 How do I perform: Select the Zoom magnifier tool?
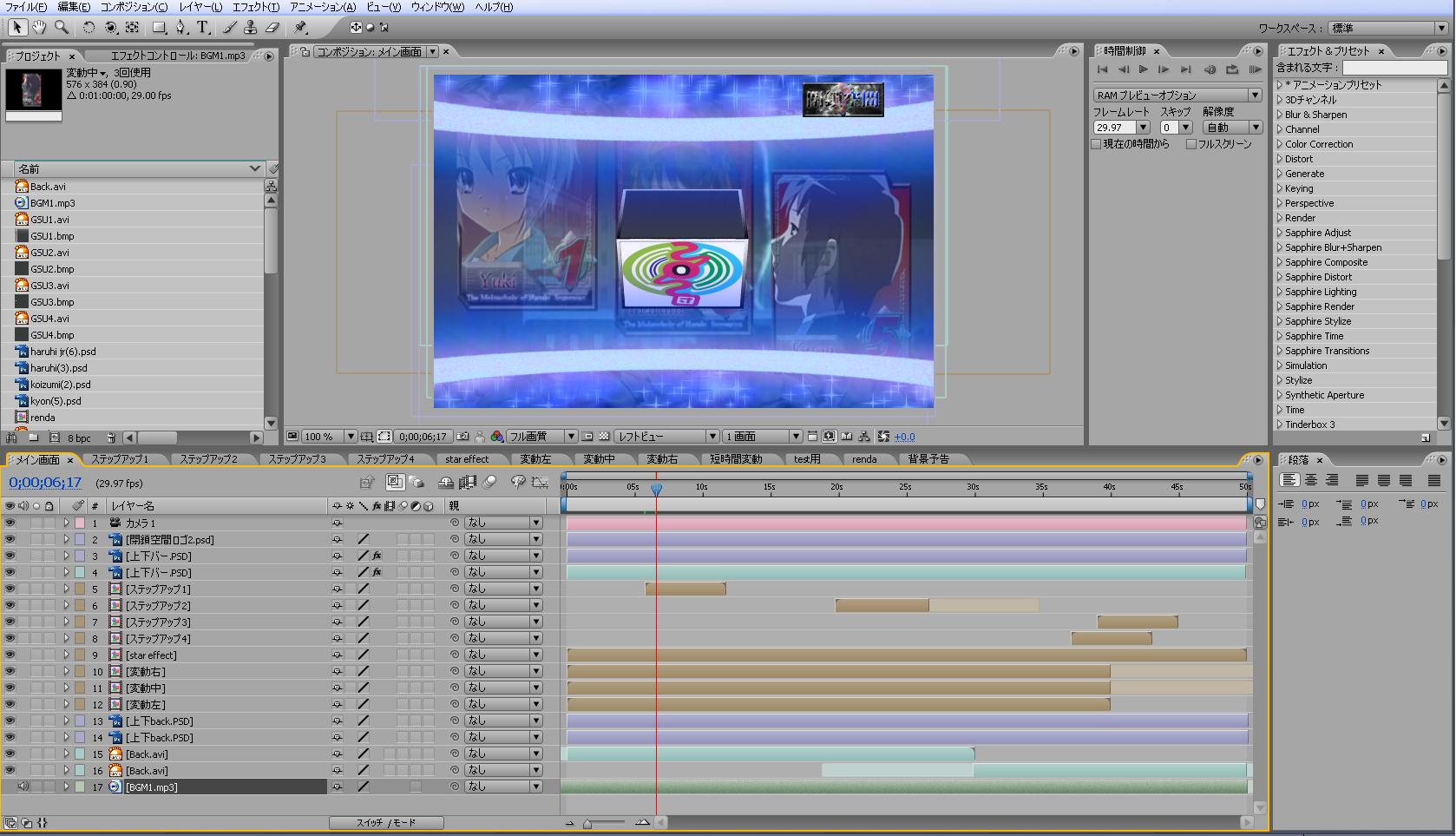click(x=61, y=28)
